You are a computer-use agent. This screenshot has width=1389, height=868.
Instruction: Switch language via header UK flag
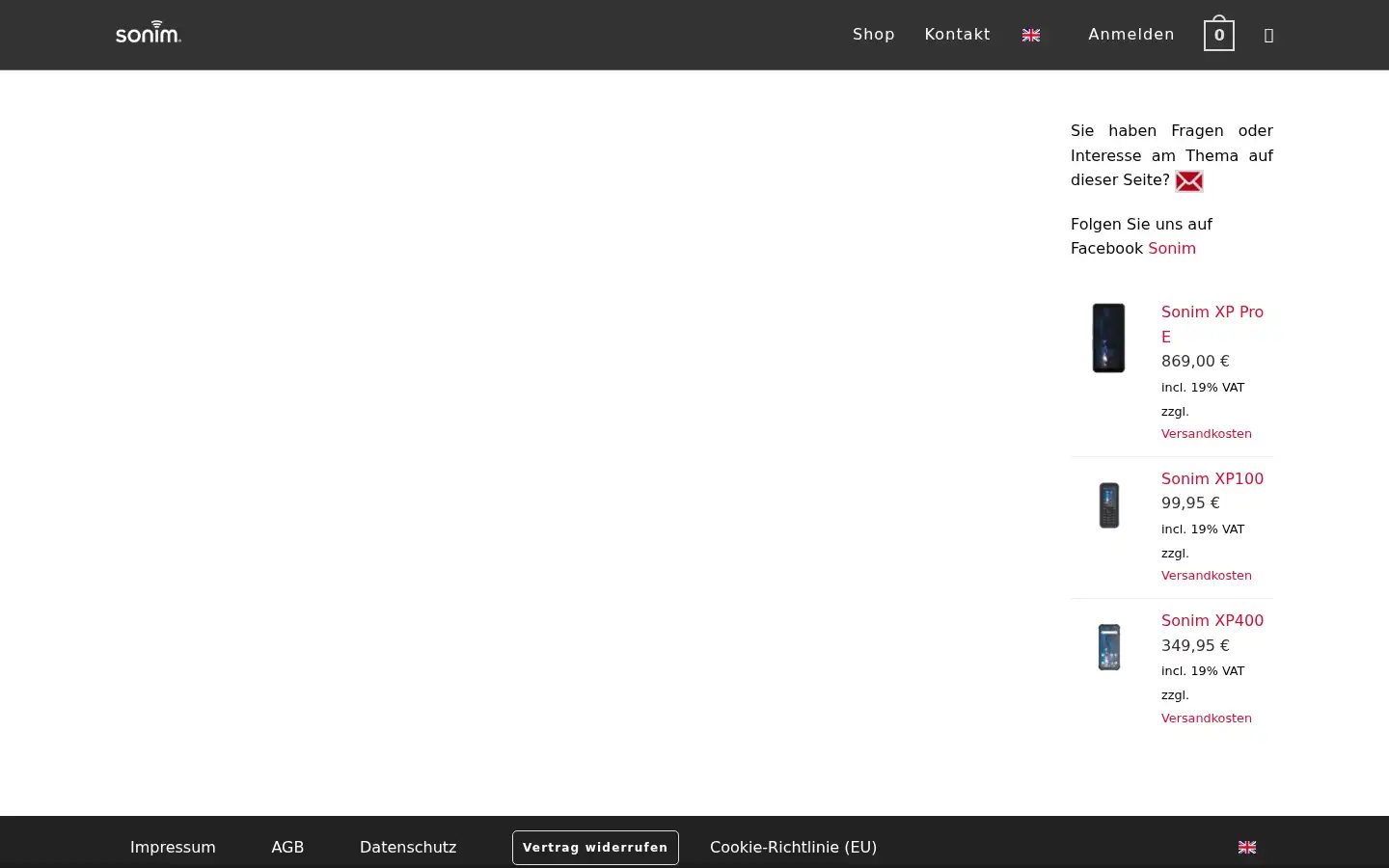(1031, 36)
